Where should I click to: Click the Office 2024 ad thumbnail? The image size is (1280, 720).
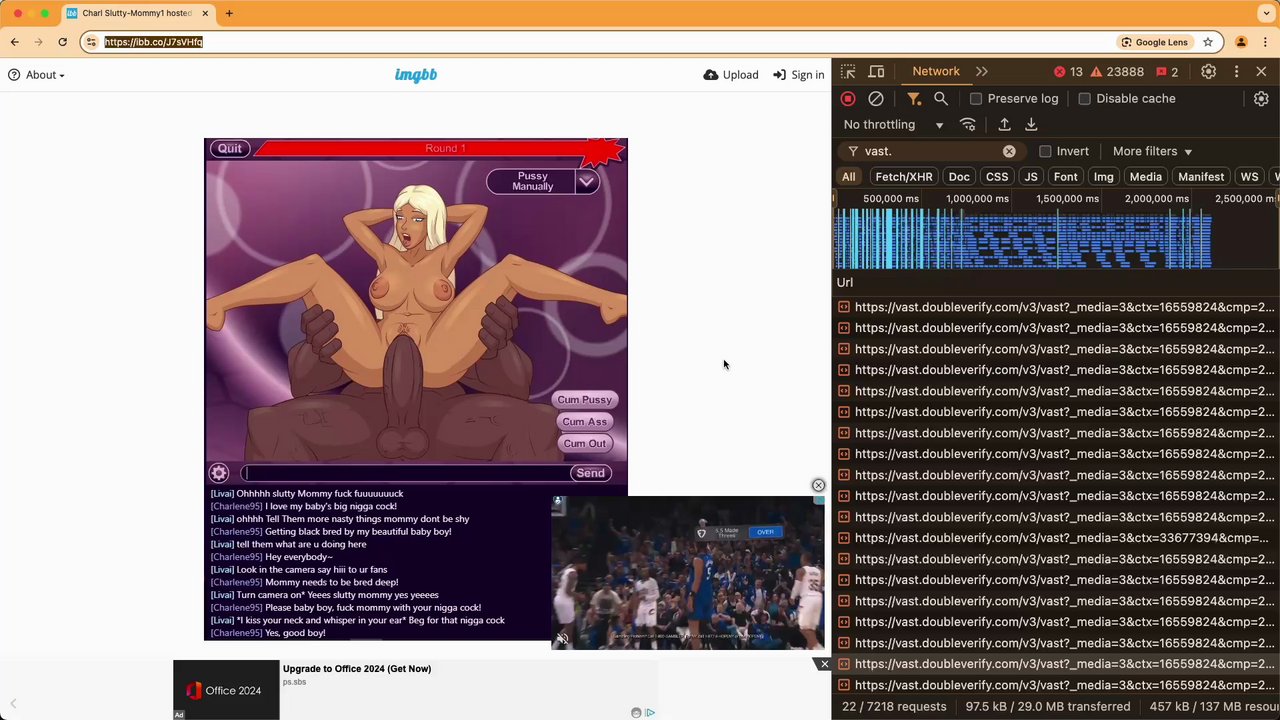tap(226, 690)
